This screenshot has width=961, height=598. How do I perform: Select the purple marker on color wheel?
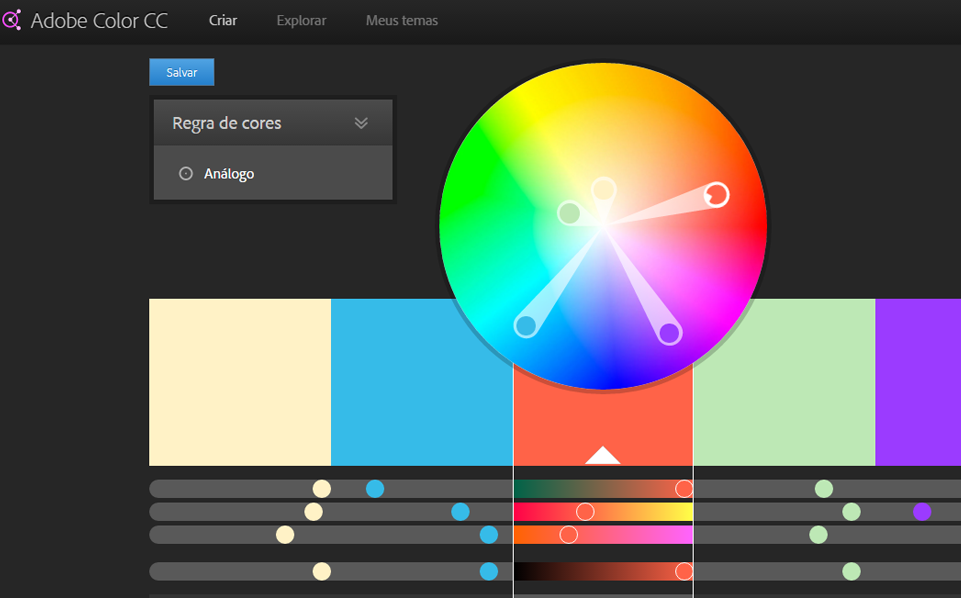(x=669, y=332)
